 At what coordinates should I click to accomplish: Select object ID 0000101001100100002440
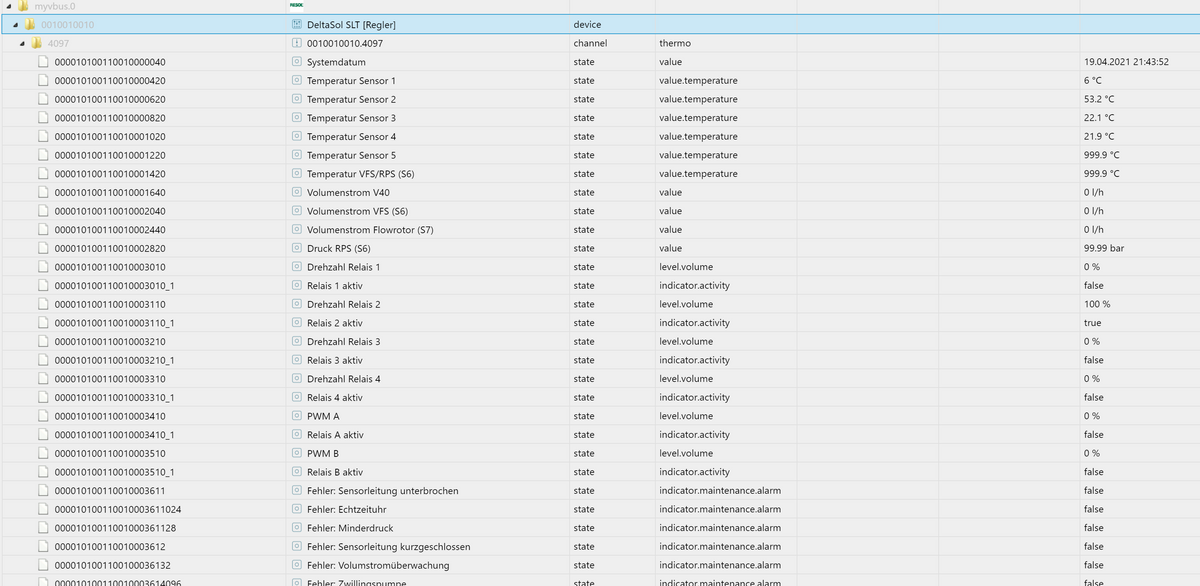tap(110, 230)
